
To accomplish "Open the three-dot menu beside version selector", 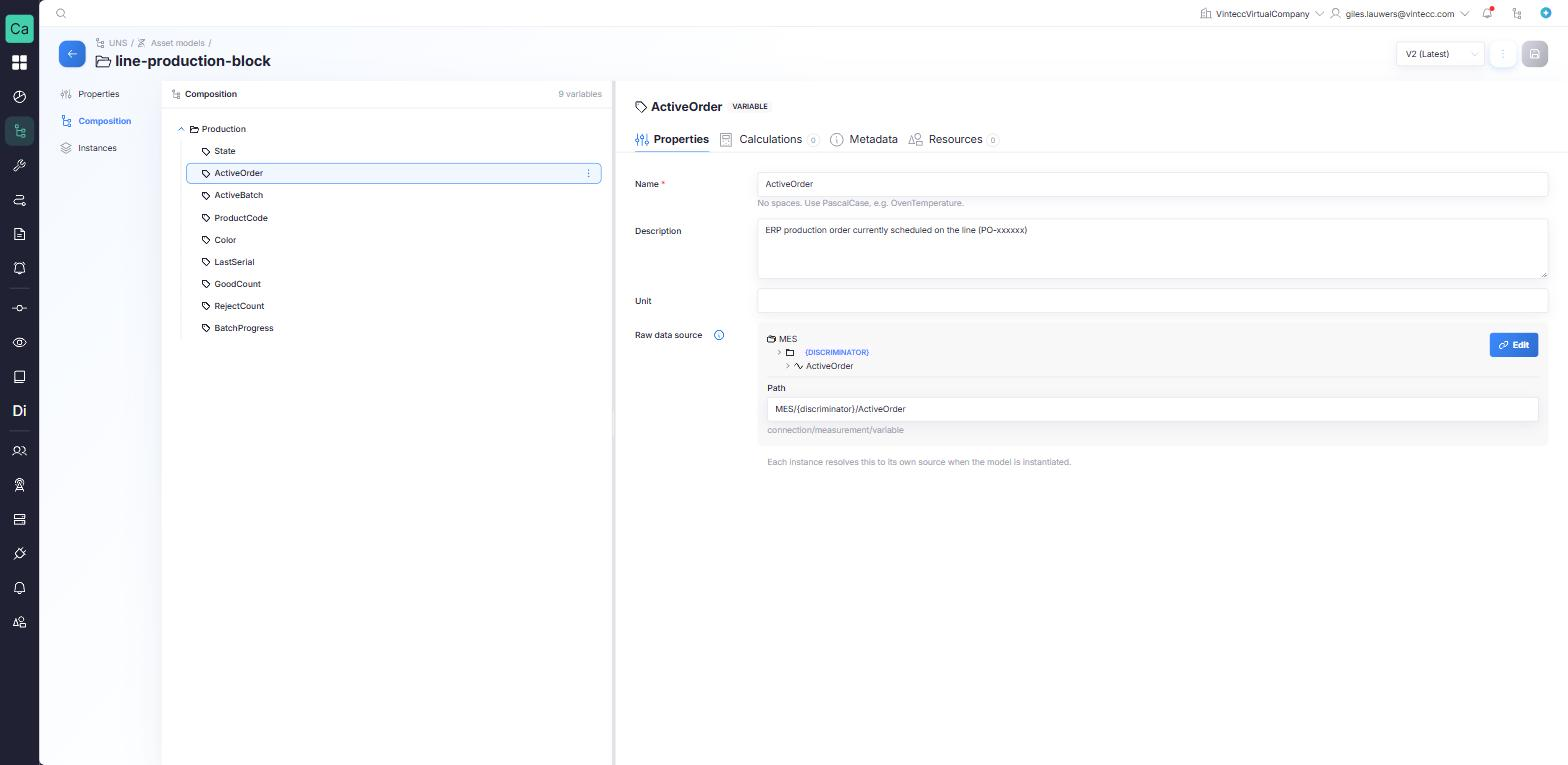I will coord(1502,54).
